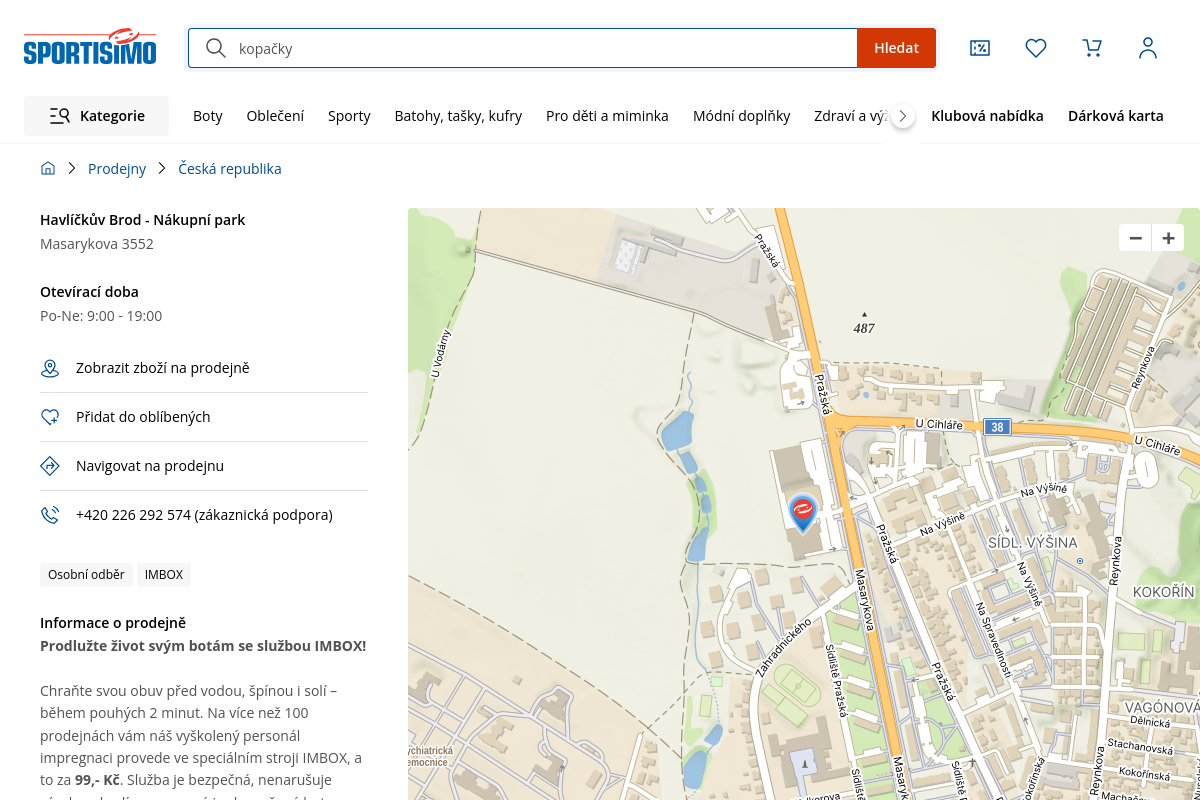Click the Sportisimo store marker on map
Screen dimensions: 1200x800
coord(802,512)
